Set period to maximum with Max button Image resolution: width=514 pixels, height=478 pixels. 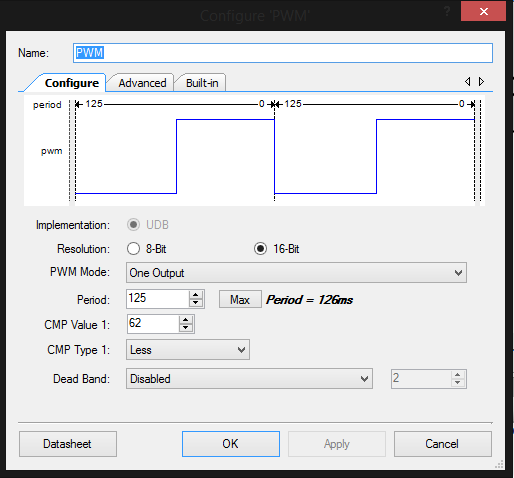(x=240, y=299)
